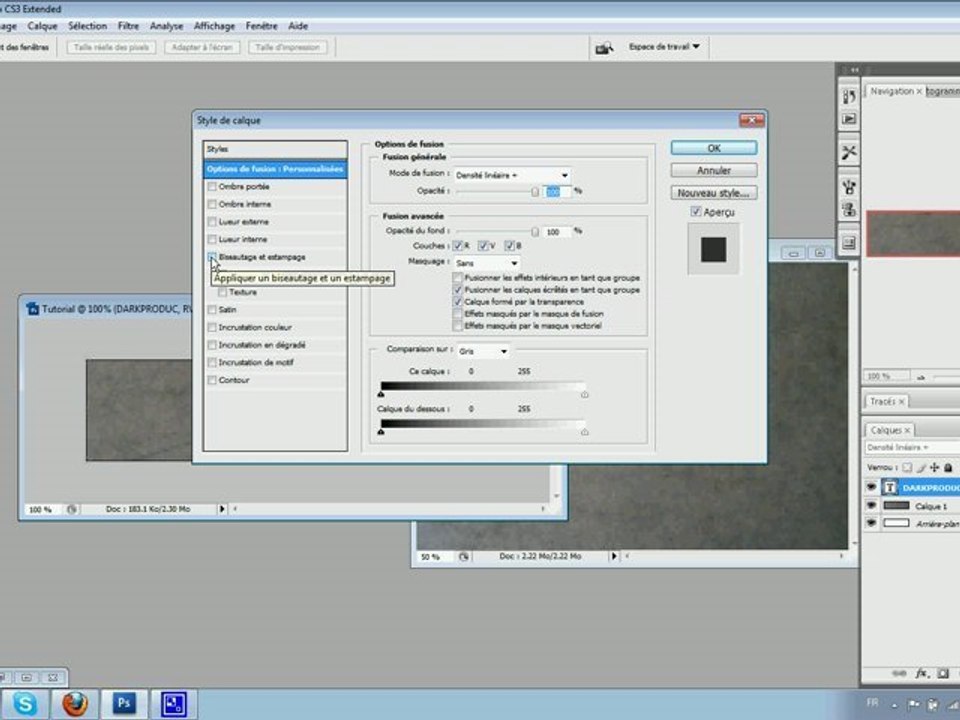Hide the Calque 1 layer

871,506
